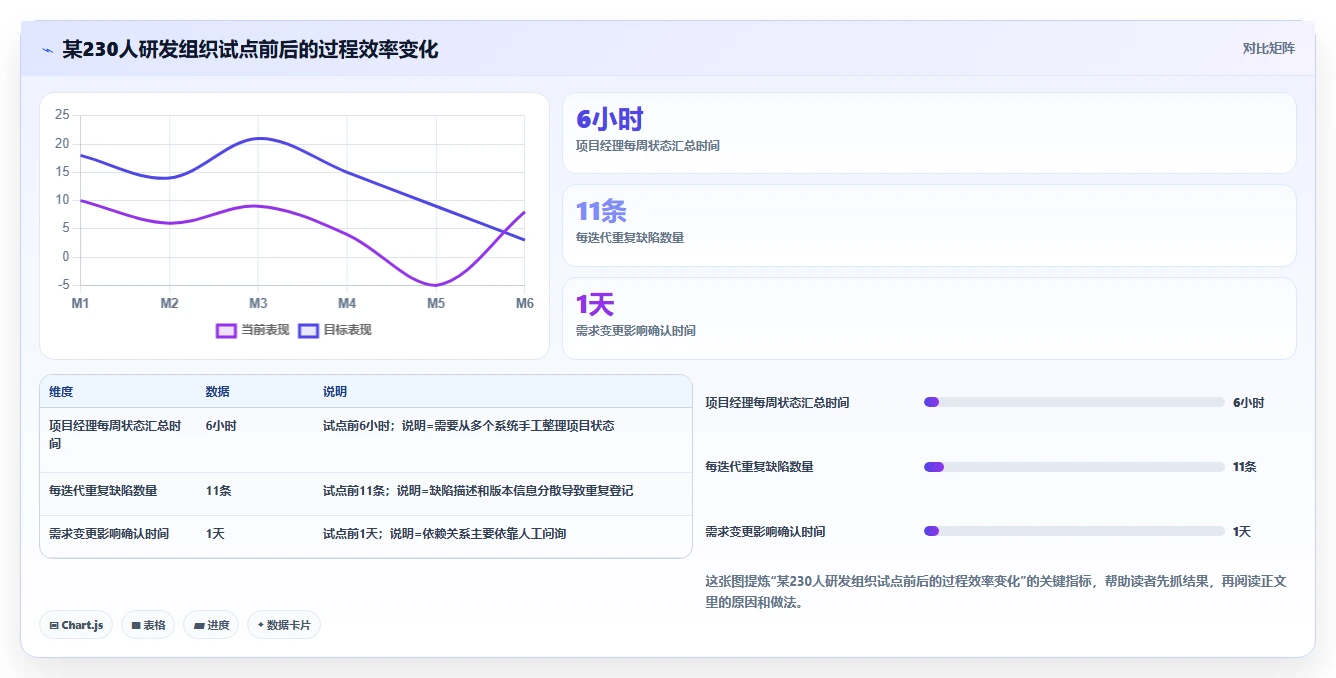Click 项目经理每周状态汇总时间 progress bar
Viewport: 1336px width, 678px height.
(x=1074, y=402)
